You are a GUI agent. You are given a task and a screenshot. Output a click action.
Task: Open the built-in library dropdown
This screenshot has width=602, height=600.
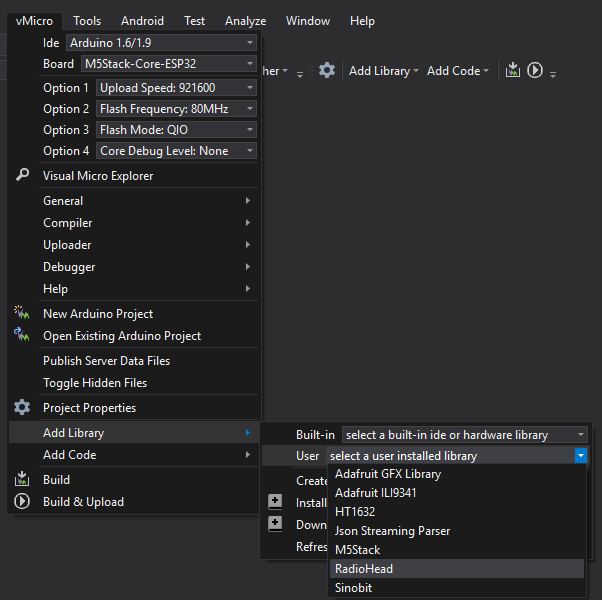(465, 435)
